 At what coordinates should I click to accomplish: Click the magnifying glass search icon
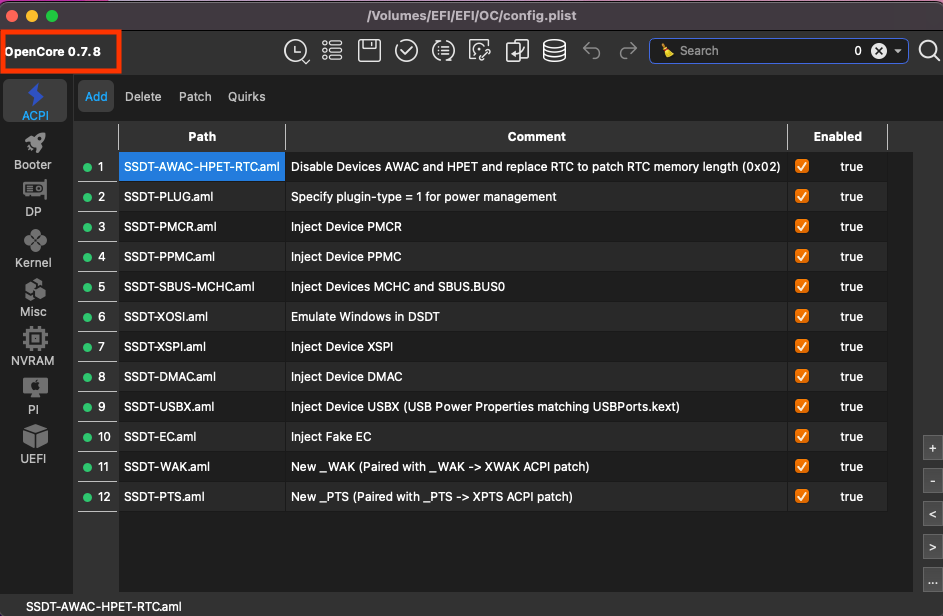click(x=929, y=51)
